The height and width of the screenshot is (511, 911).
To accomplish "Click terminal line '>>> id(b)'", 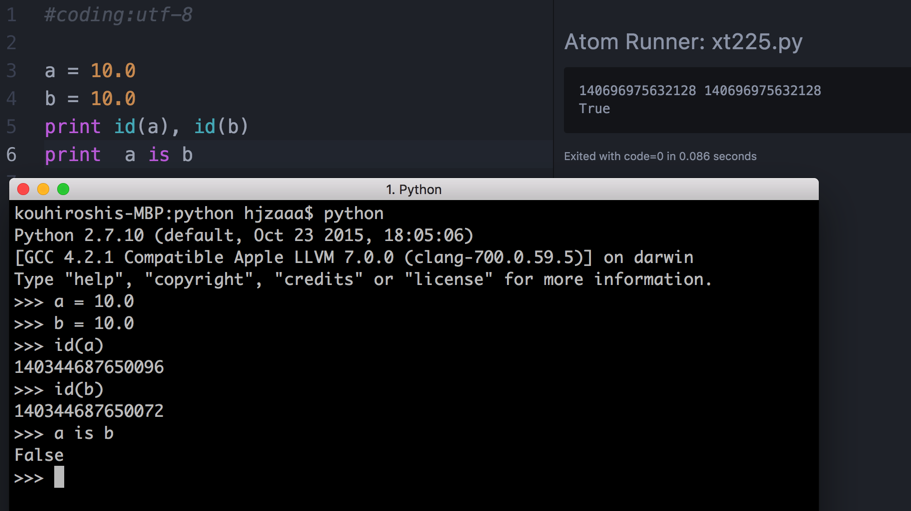I will (x=59, y=390).
